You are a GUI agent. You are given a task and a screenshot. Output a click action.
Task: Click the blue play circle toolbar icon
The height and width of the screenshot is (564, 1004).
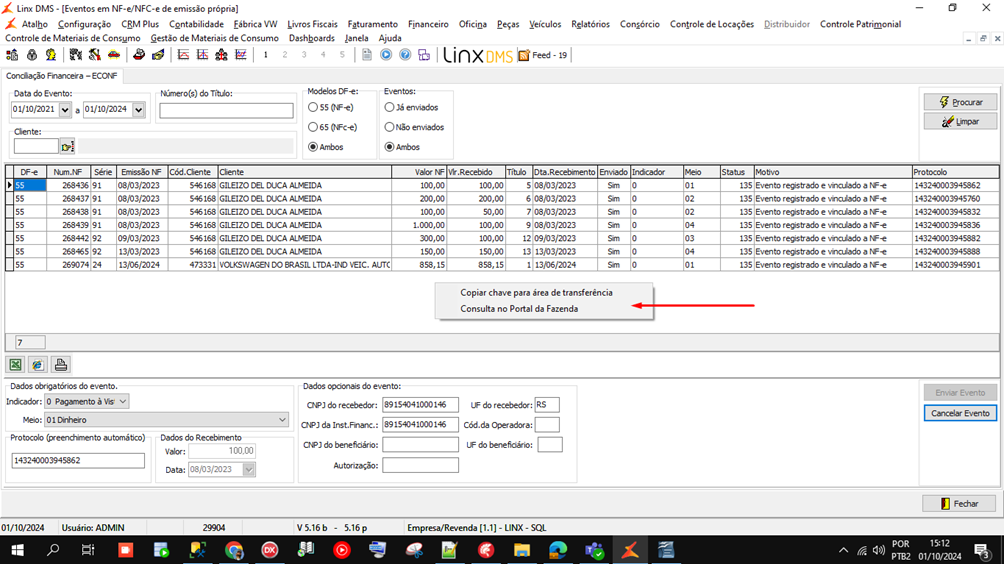pos(386,55)
